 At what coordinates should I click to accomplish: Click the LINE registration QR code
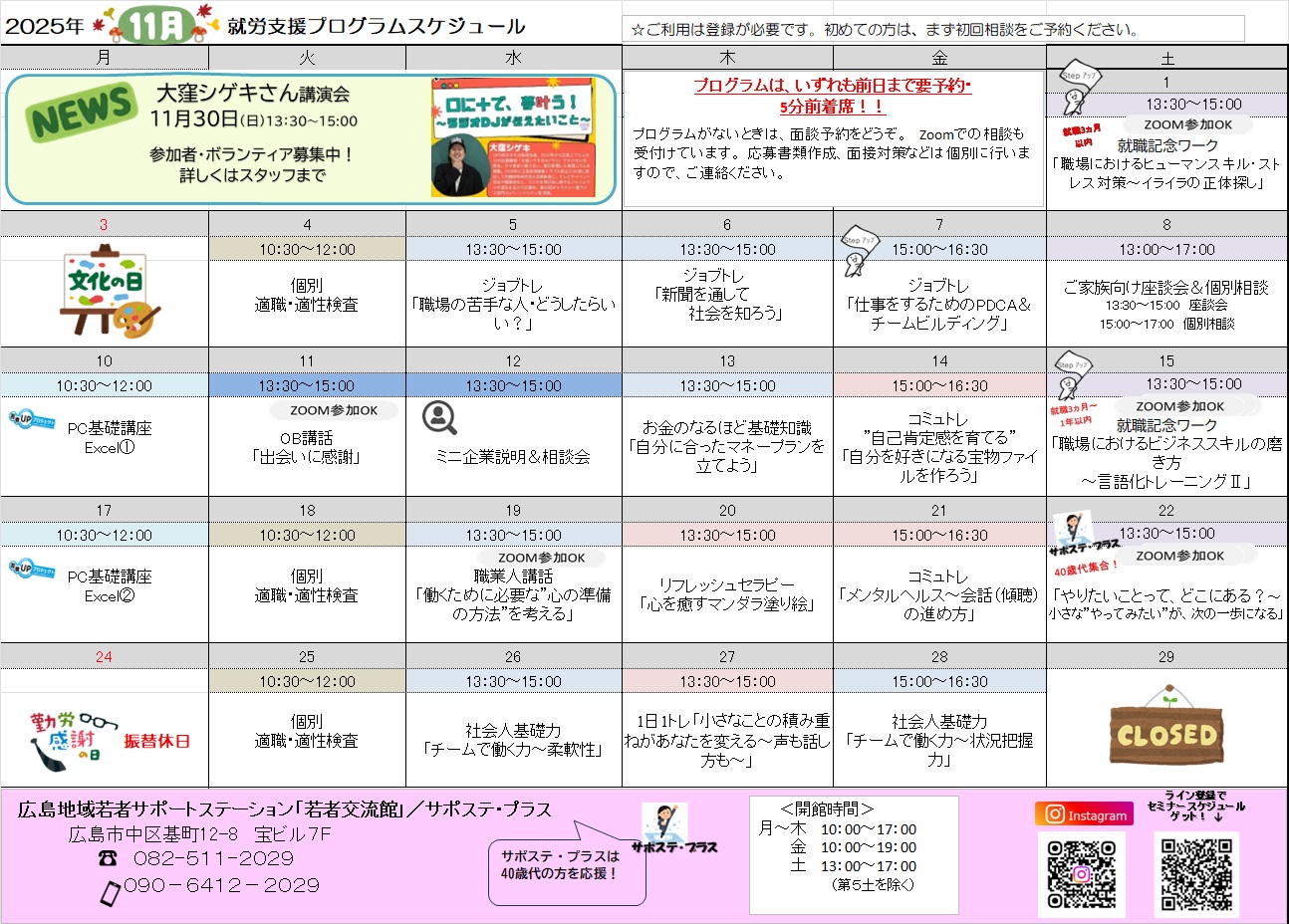(x=1195, y=873)
